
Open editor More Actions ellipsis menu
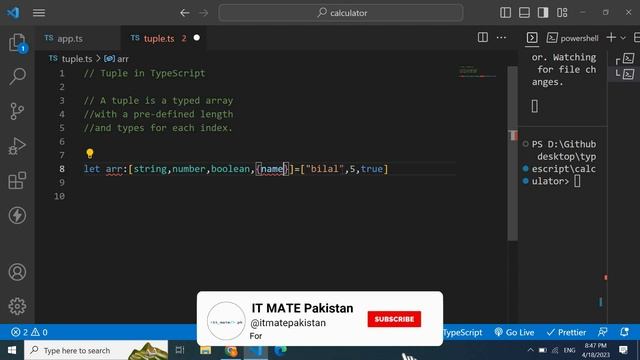[x=501, y=38]
